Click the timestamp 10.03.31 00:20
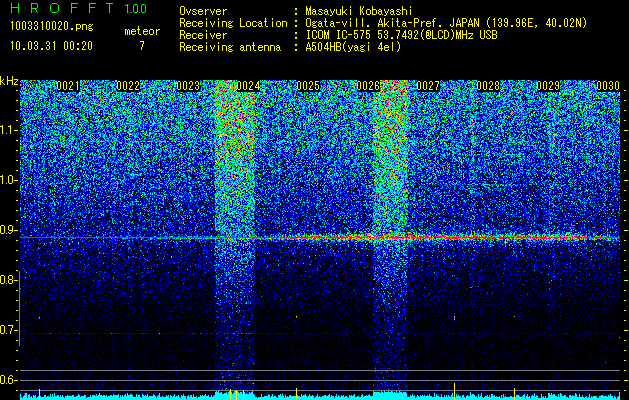629x400 pixels. coord(51,46)
